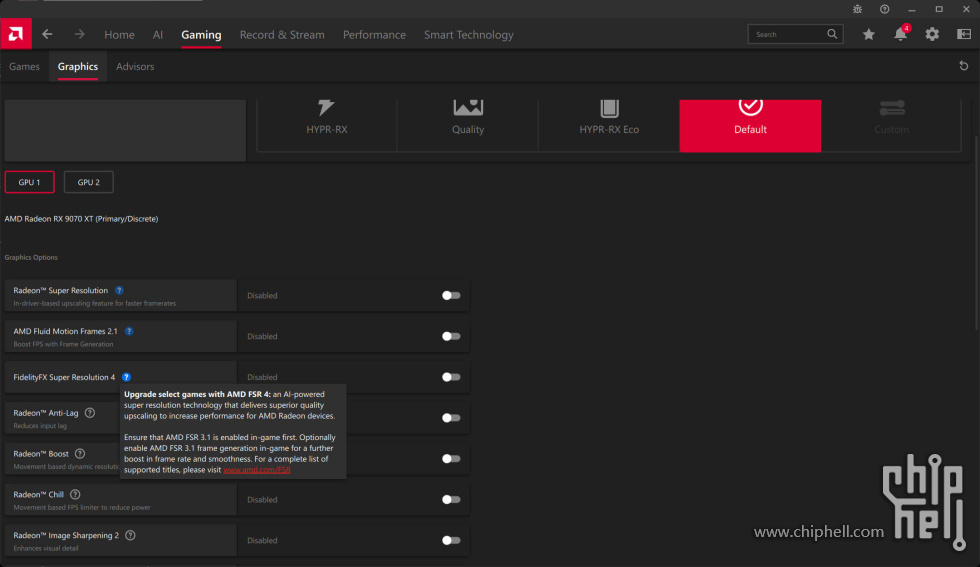Open Radeon Super Resolution help icon
The image size is (980, 567).
coord(119,290)
